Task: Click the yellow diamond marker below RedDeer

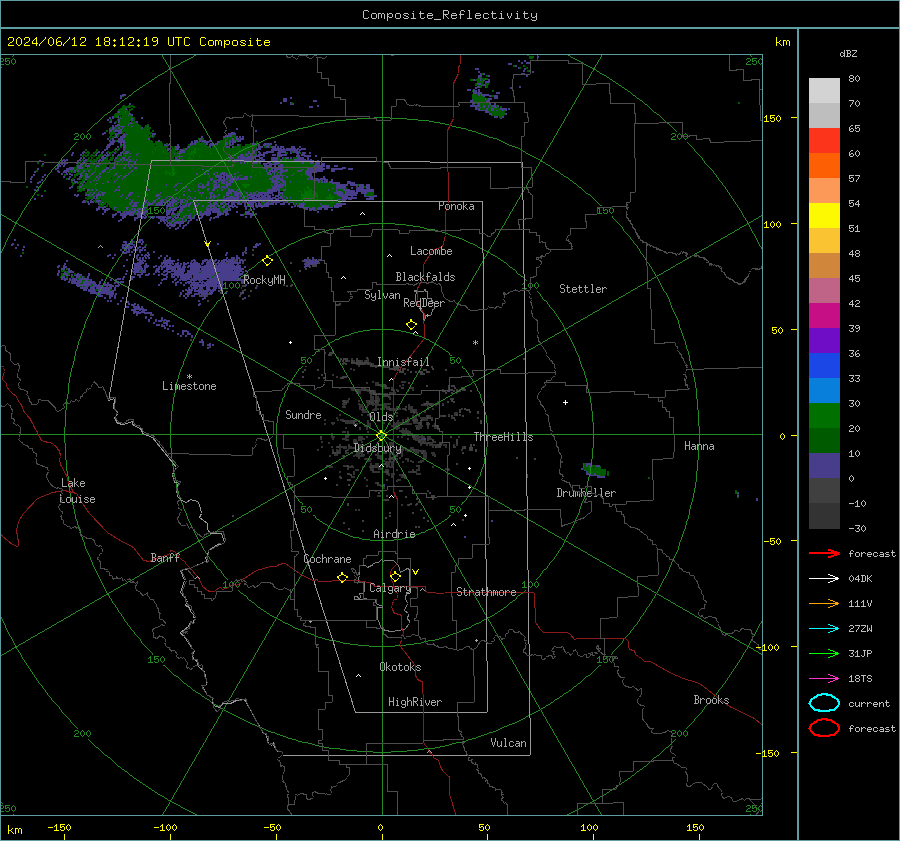Action: 411,325
